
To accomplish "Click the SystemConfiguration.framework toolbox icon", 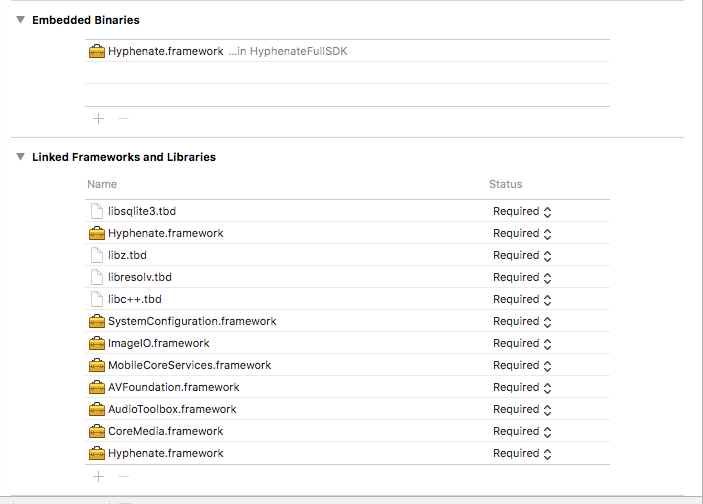I will pos(97,321).
